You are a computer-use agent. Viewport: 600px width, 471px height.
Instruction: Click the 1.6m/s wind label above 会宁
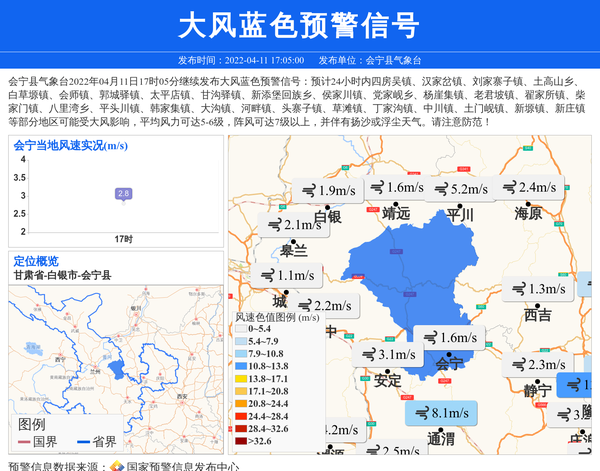click(x=449, y=337)
